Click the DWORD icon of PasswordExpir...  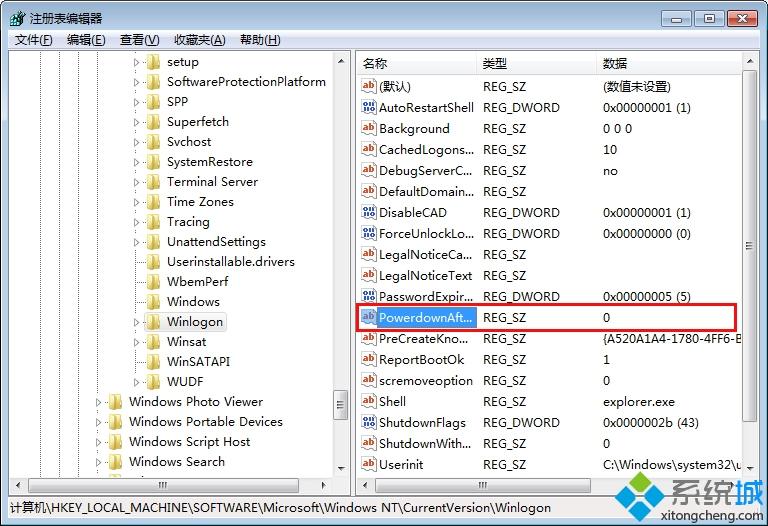point(368,296)
